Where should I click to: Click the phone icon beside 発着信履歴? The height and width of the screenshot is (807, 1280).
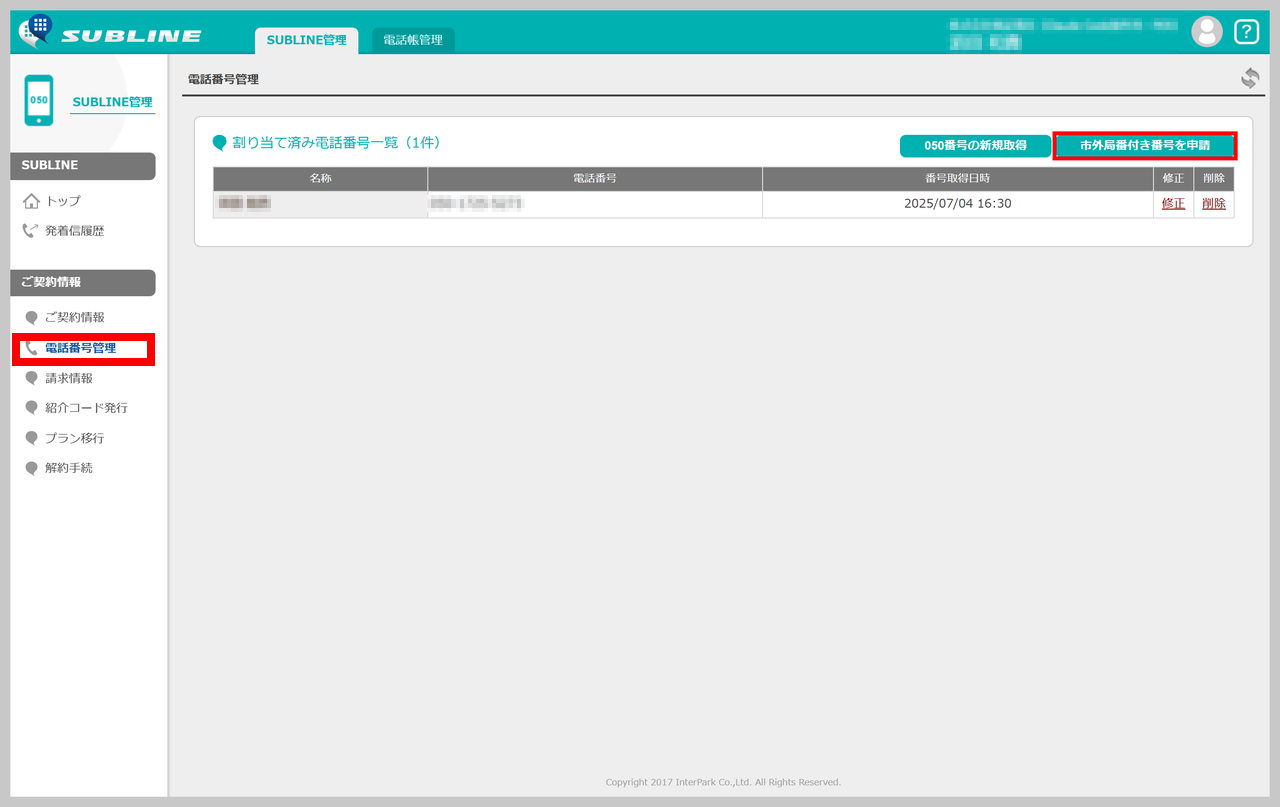31,231
